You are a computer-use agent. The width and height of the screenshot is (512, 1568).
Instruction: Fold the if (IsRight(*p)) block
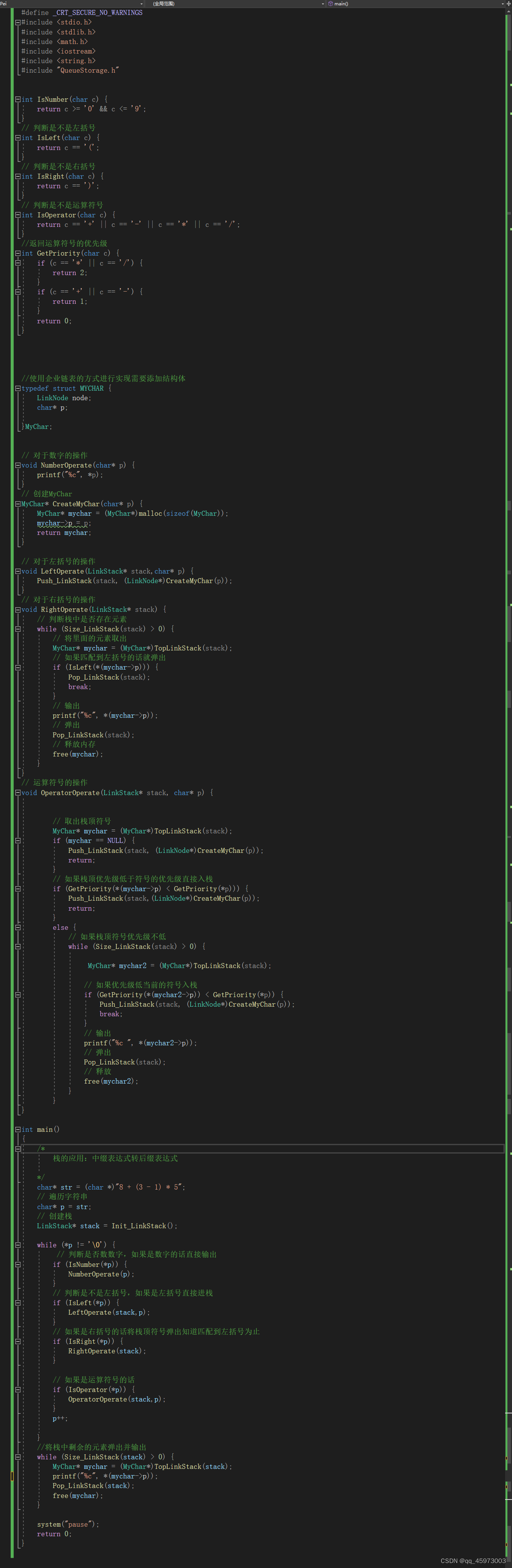coord(18,1341)
